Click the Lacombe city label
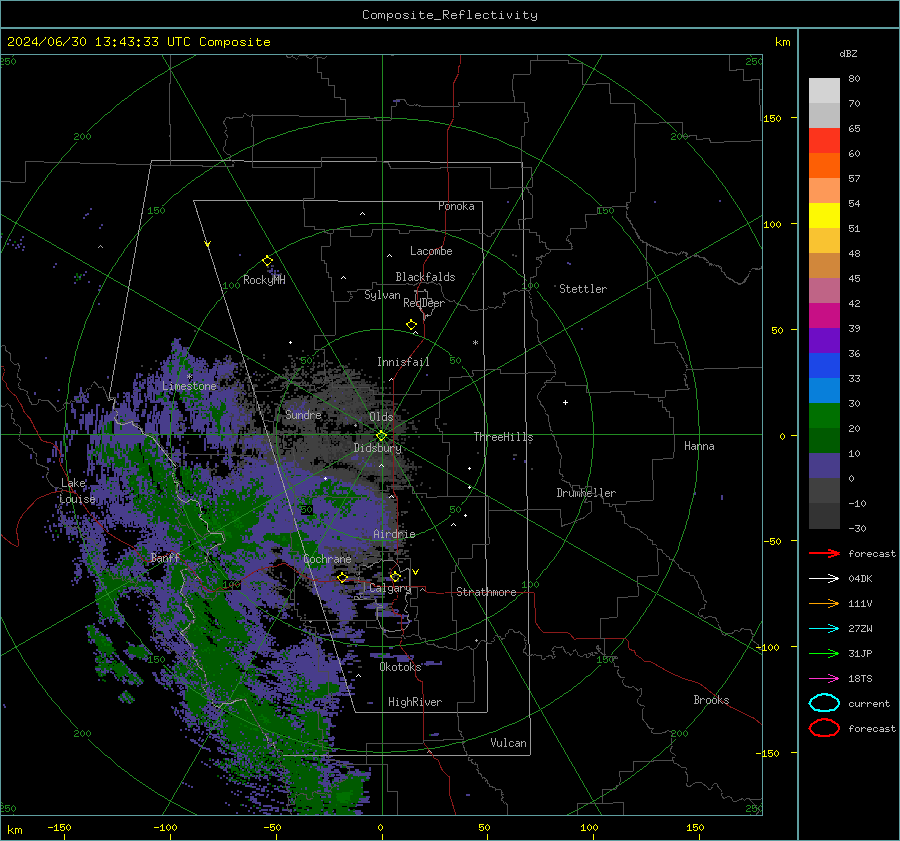The width and height of the screenshot is (900, 841). tap(431, 251)
